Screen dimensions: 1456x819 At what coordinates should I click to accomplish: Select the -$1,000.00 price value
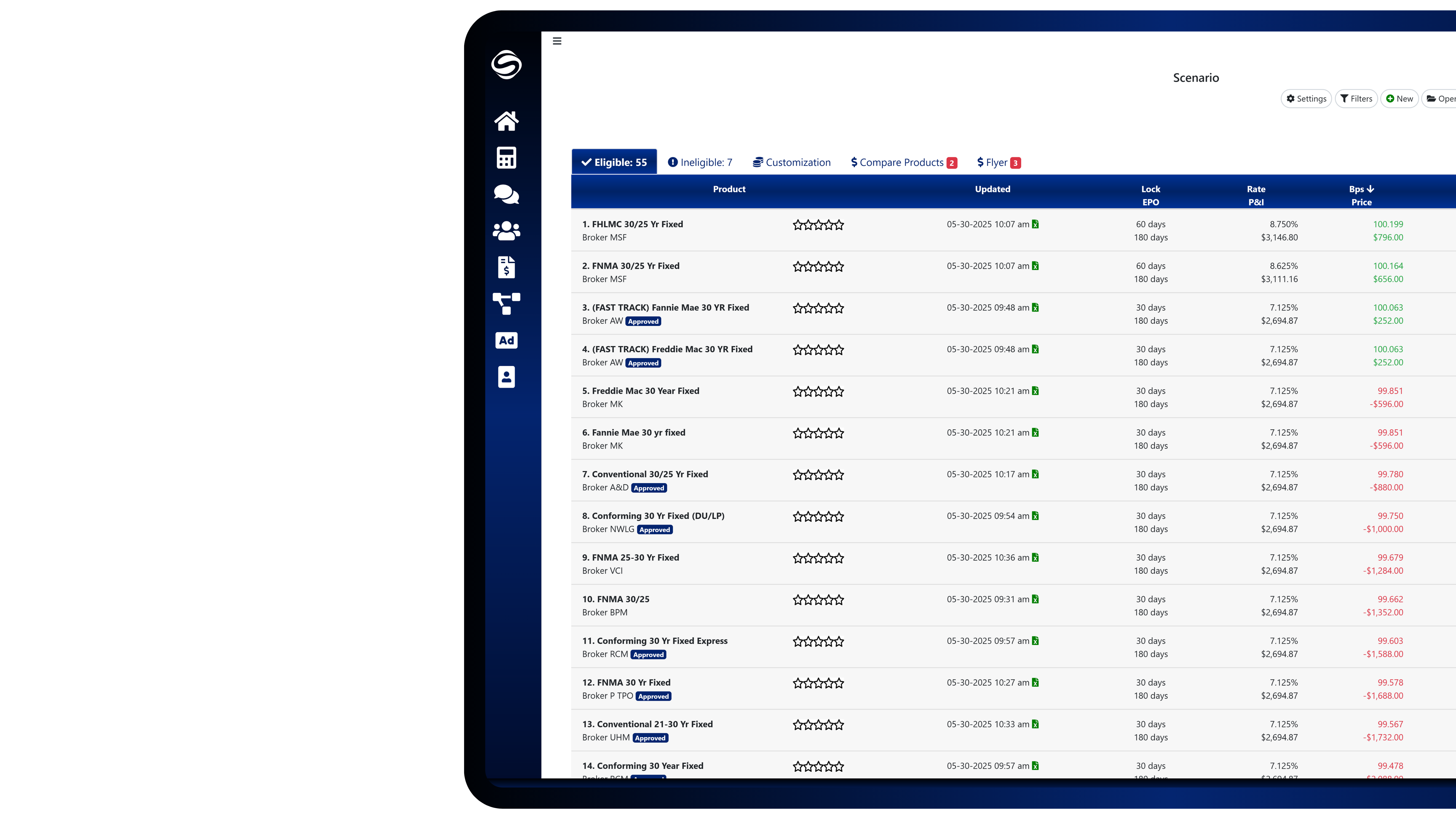[x=1383, y=529]
